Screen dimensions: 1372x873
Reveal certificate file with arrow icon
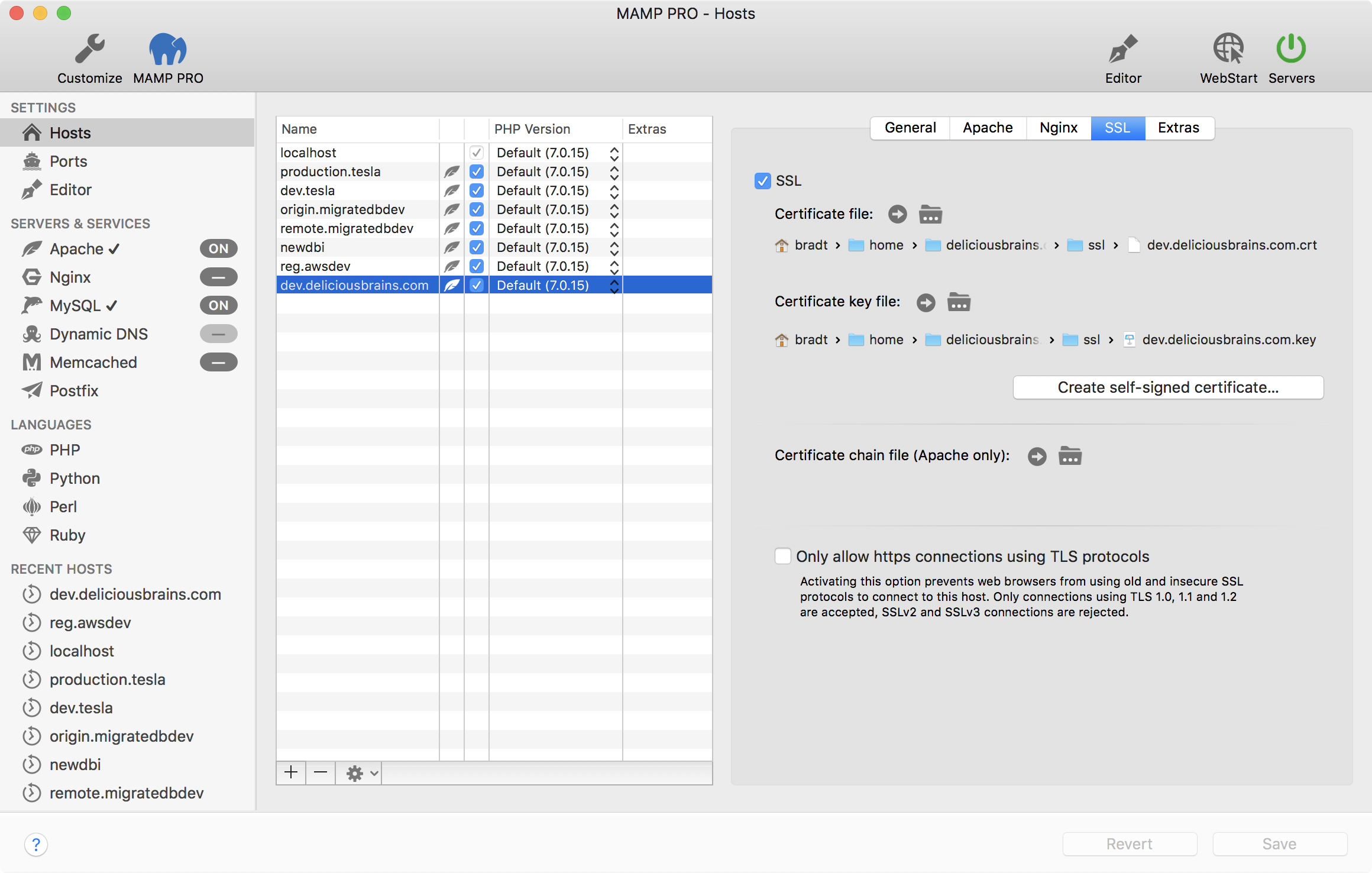pos(897,214)
